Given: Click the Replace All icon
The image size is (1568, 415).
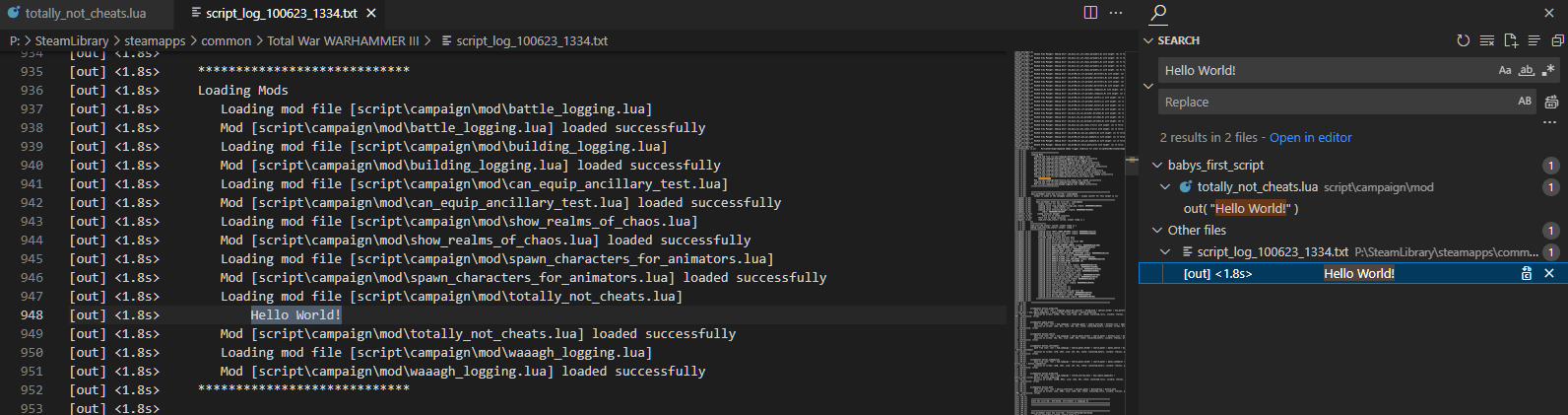Looking at the screenshot, I should (1551, 102).
